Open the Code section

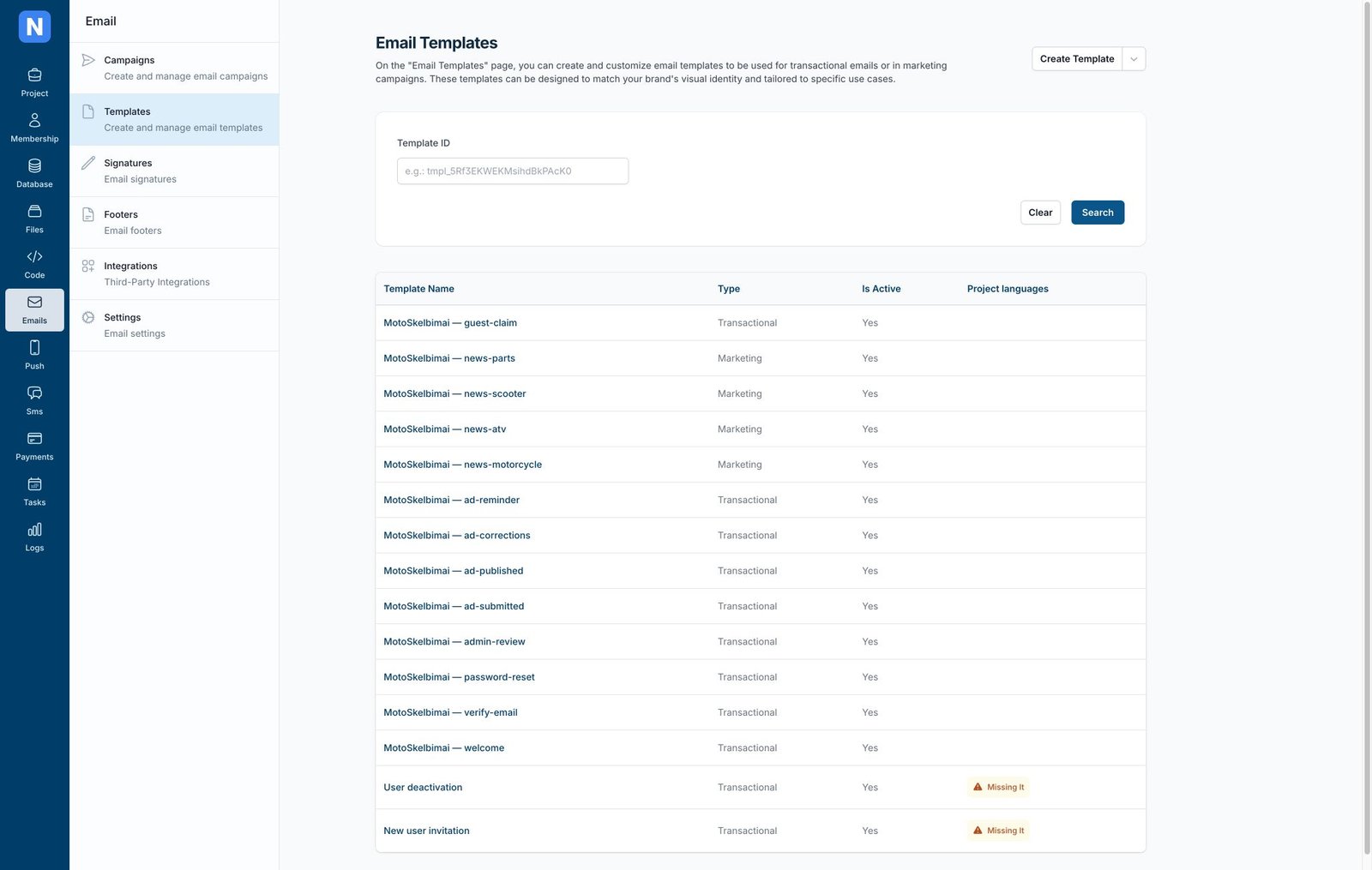click(34, 264)
